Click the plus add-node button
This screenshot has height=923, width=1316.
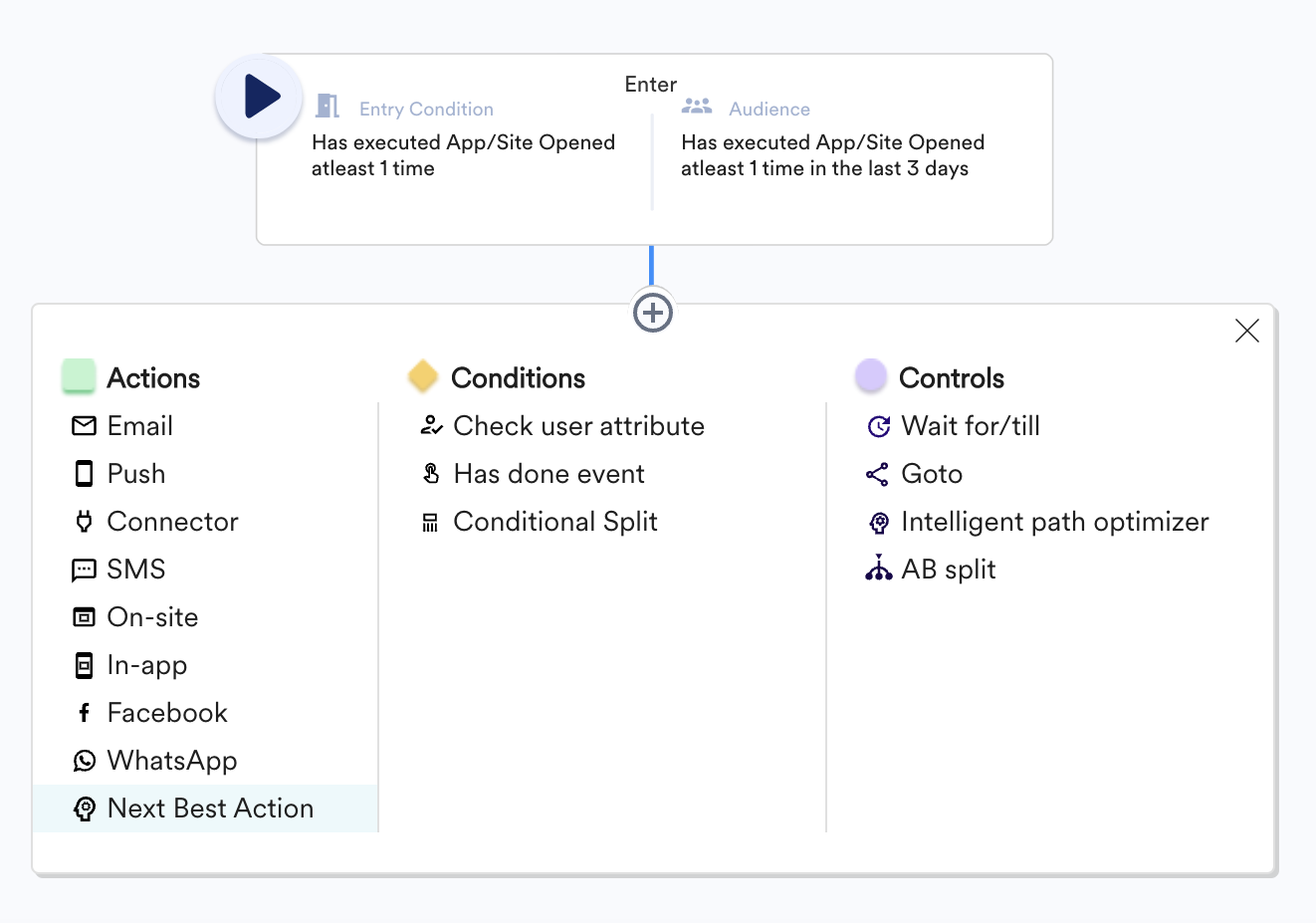653,313
